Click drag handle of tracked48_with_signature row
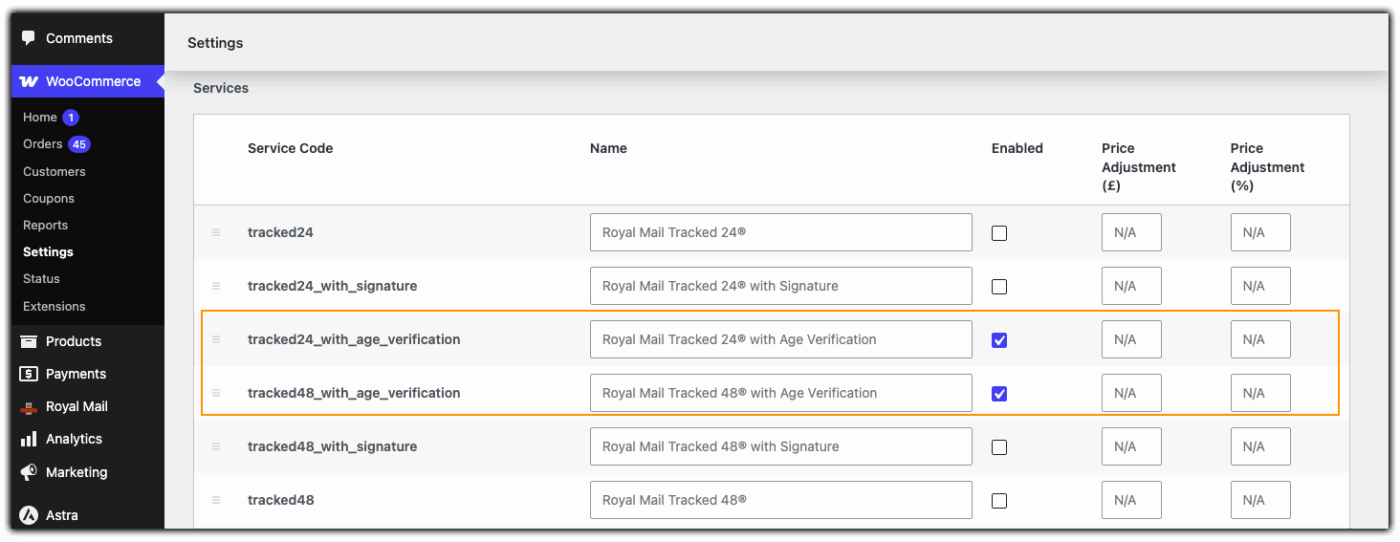This screenshot has height=542, width=1400. click(216, 447)
